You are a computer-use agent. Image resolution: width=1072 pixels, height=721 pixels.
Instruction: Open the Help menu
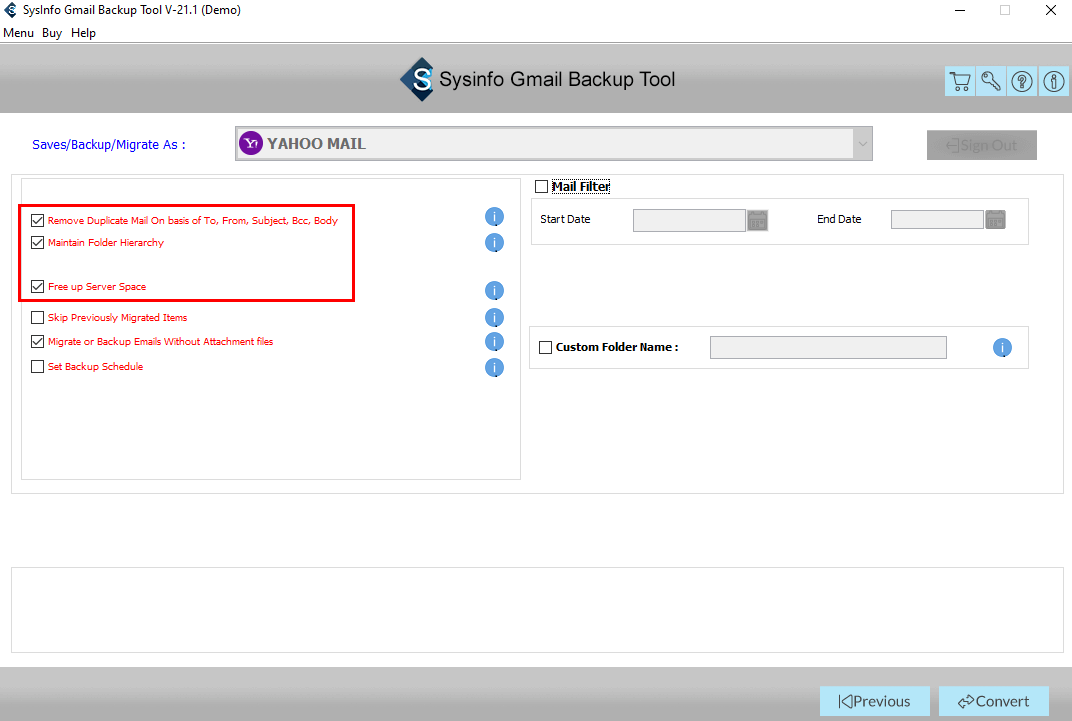pyautogui.click(x=83, y=33)
